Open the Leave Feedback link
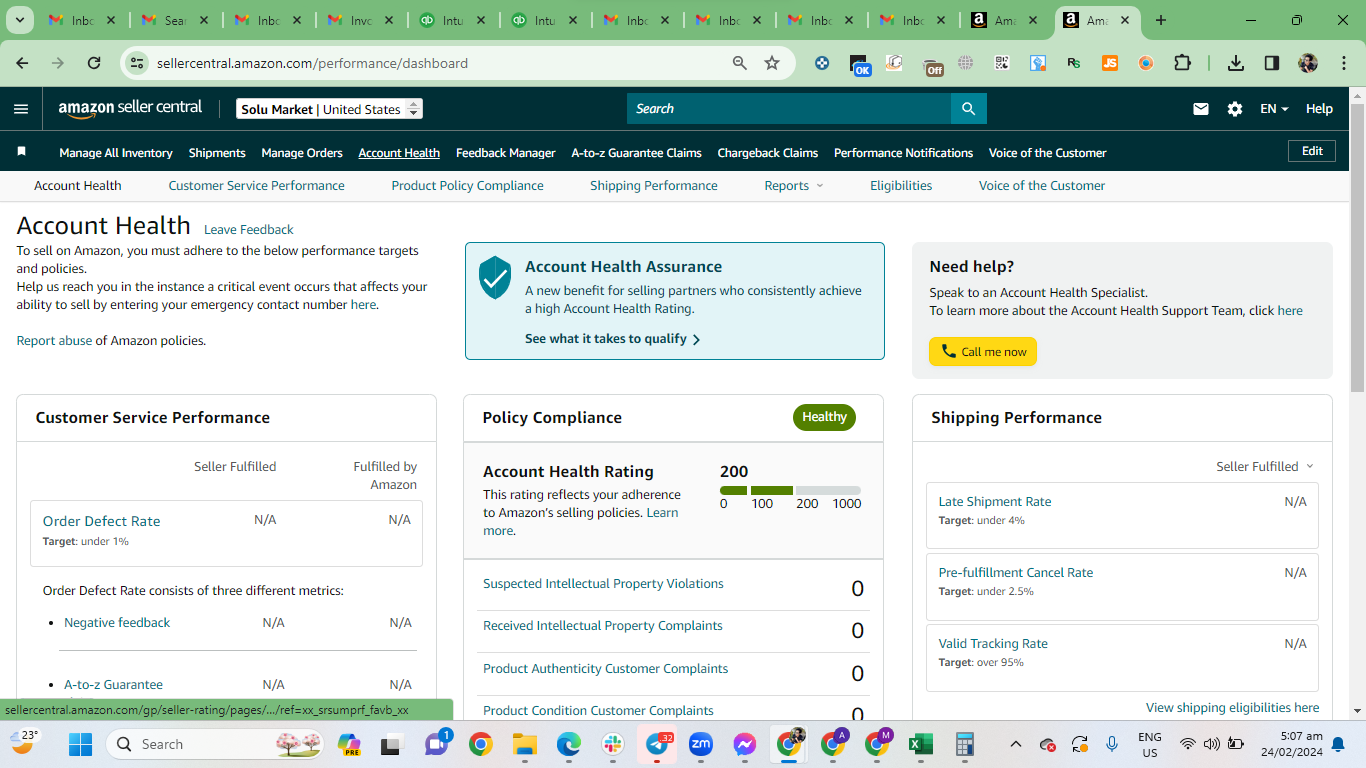This screenshot has width=1366, height=768. point(249,230)
